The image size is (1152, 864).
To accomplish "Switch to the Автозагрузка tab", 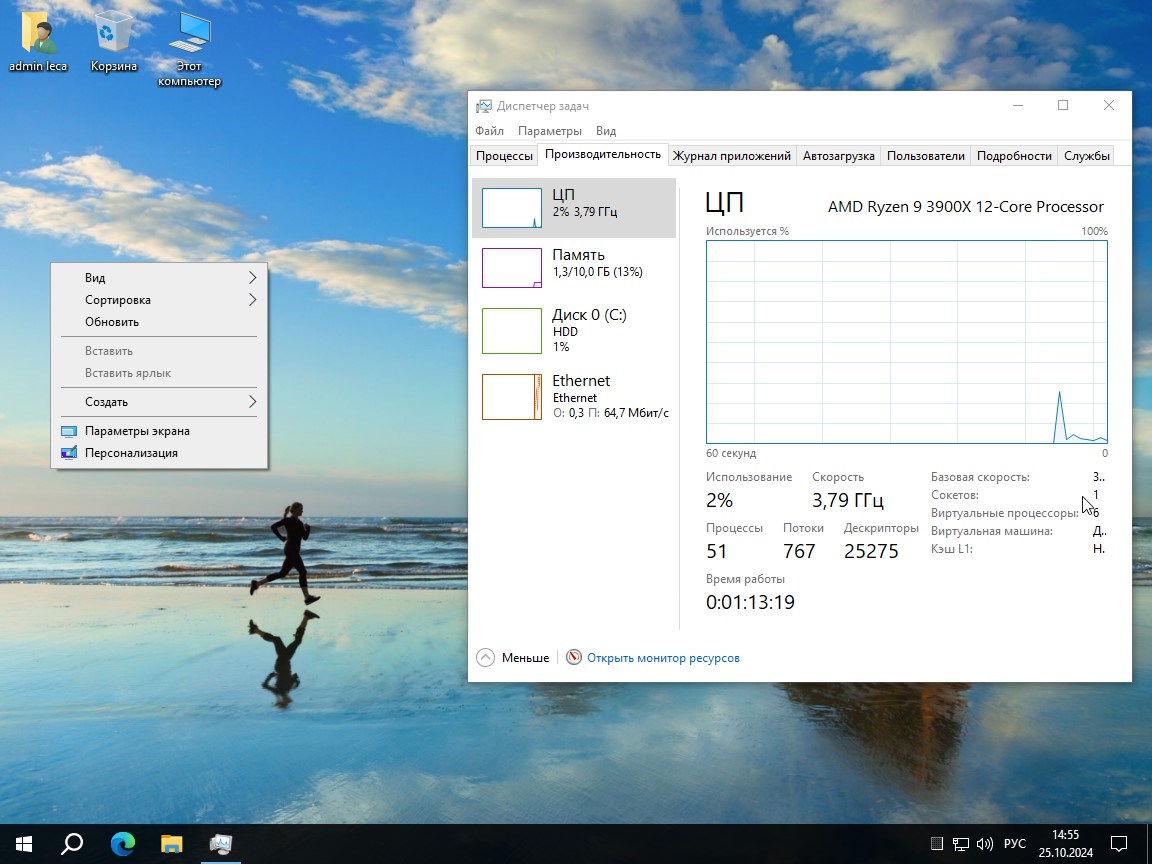I will point(838,156).
